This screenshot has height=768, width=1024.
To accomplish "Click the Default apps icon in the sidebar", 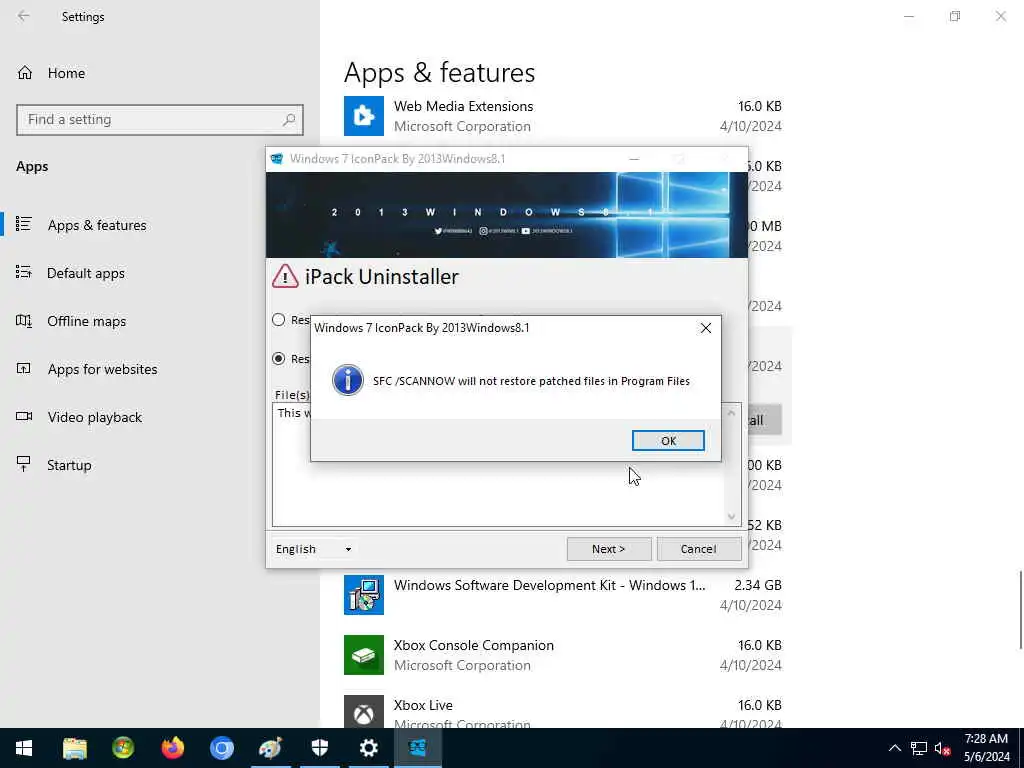I will (x=24, y=272).
